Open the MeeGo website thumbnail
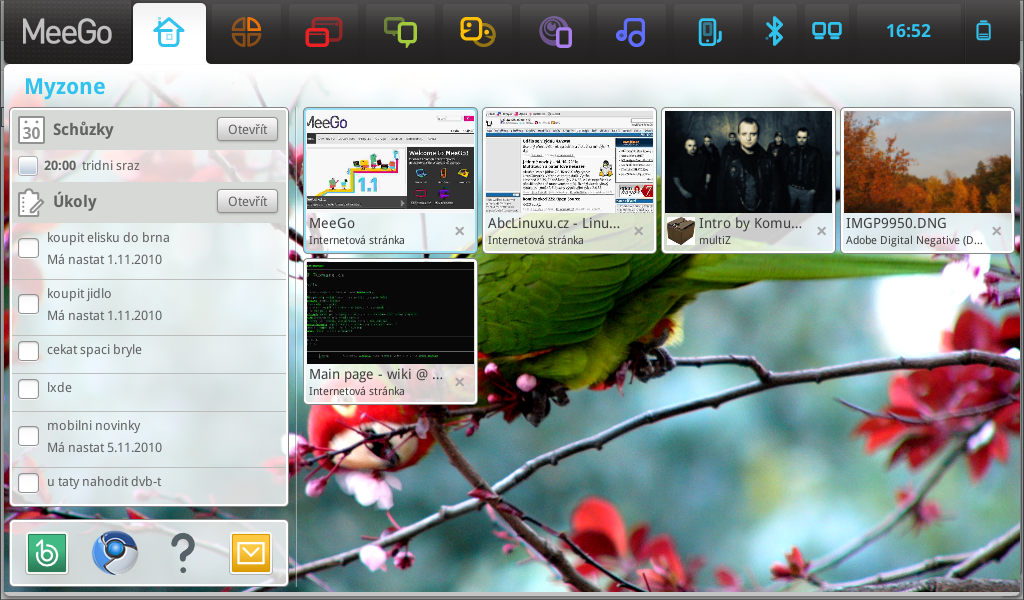Image resolution: width=1024 pixels, height=600 pixels. [x=391, y=161]
